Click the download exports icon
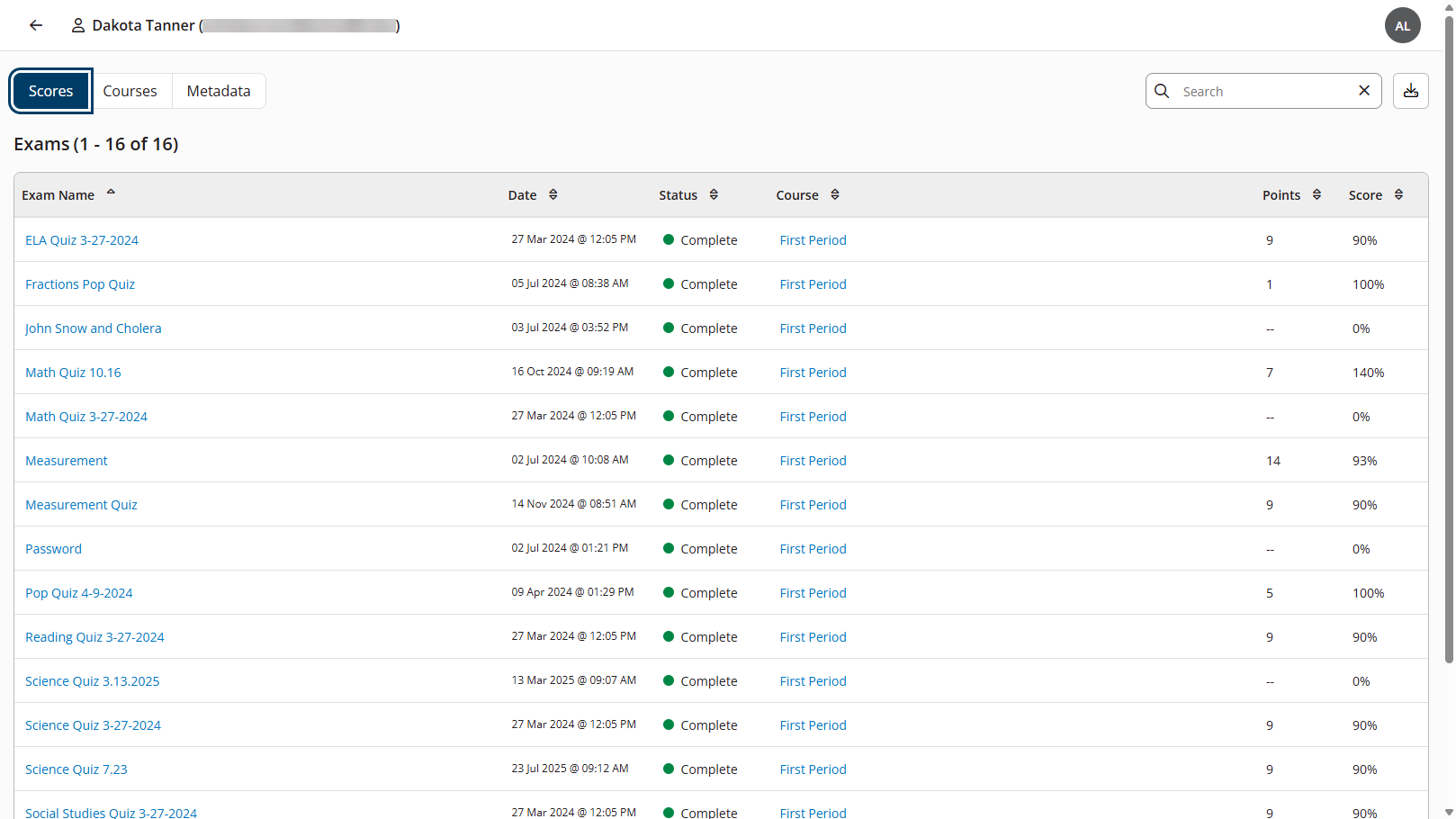 (x=1410, y=90)
